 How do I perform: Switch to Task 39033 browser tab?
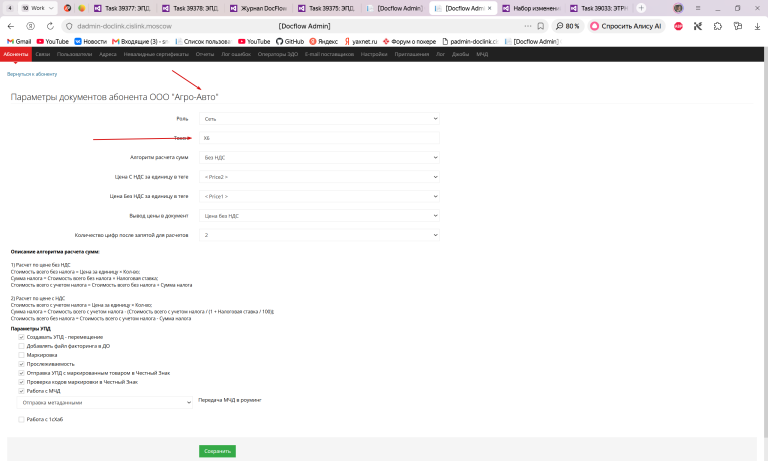(x=599, y=8)
